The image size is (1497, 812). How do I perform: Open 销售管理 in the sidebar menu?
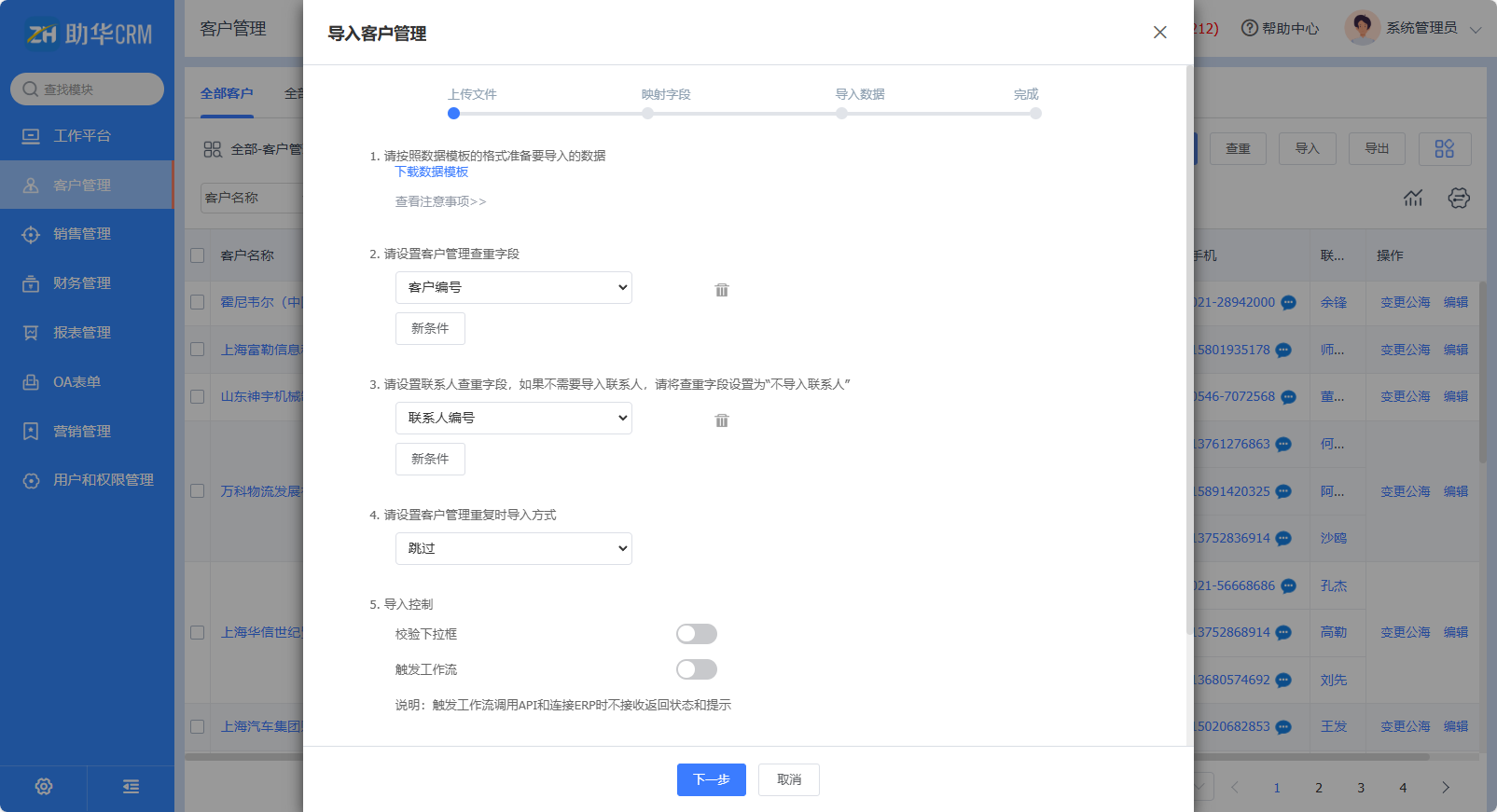[82, 234]
